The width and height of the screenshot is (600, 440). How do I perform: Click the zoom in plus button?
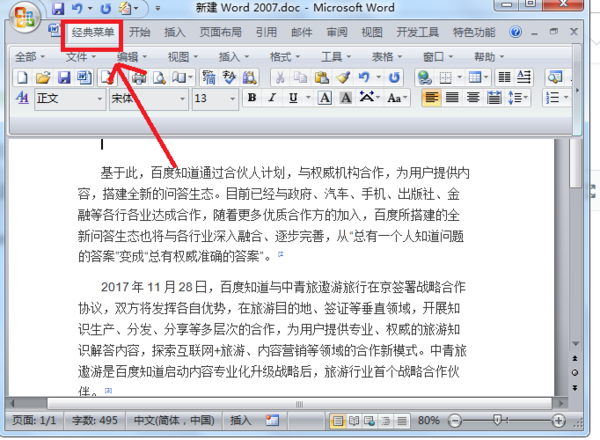[x=558, y=421]
